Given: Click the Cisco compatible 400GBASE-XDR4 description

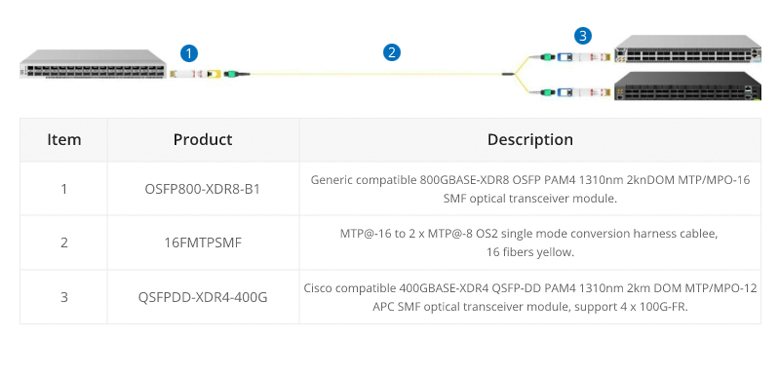Looking at the screenshot, I should (x=530, y=297).
